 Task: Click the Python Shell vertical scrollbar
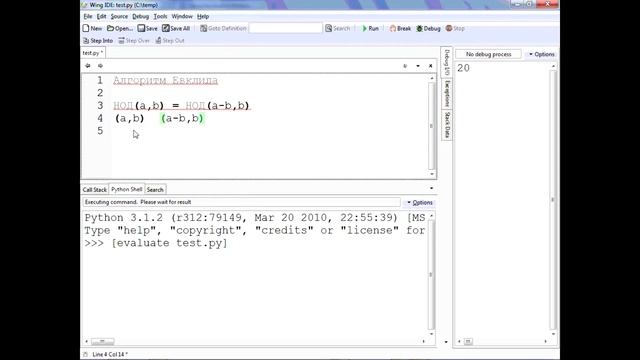(431, 274)
